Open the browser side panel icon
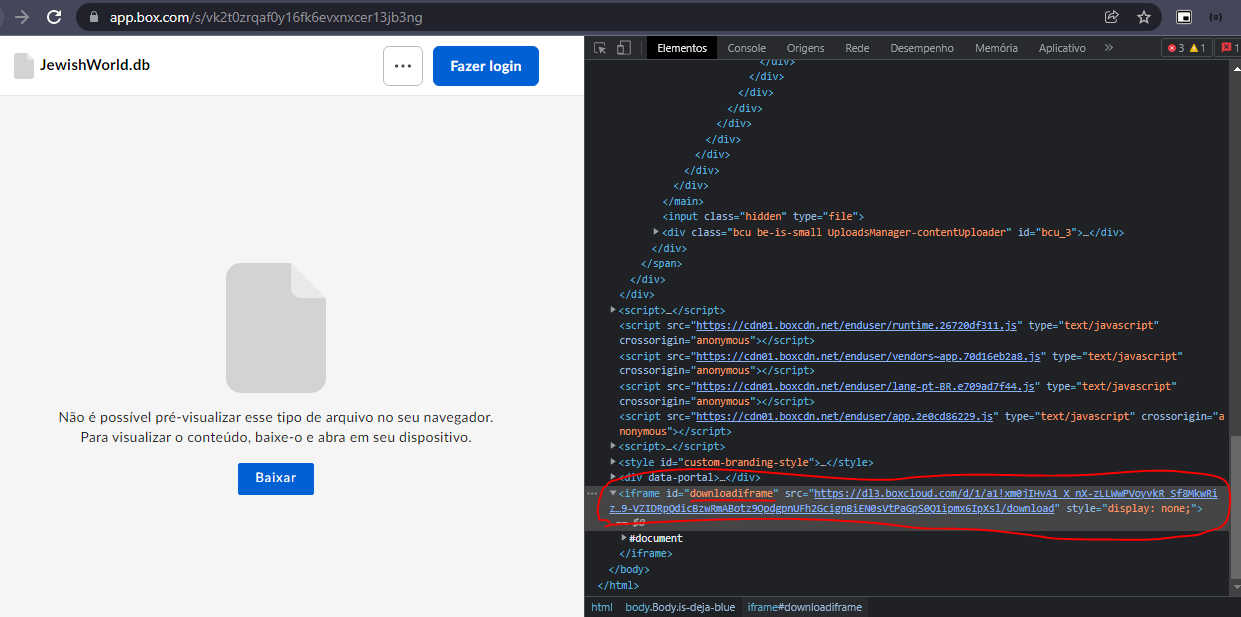This screenshot has width=1241, height=617. click(1184, 17)
